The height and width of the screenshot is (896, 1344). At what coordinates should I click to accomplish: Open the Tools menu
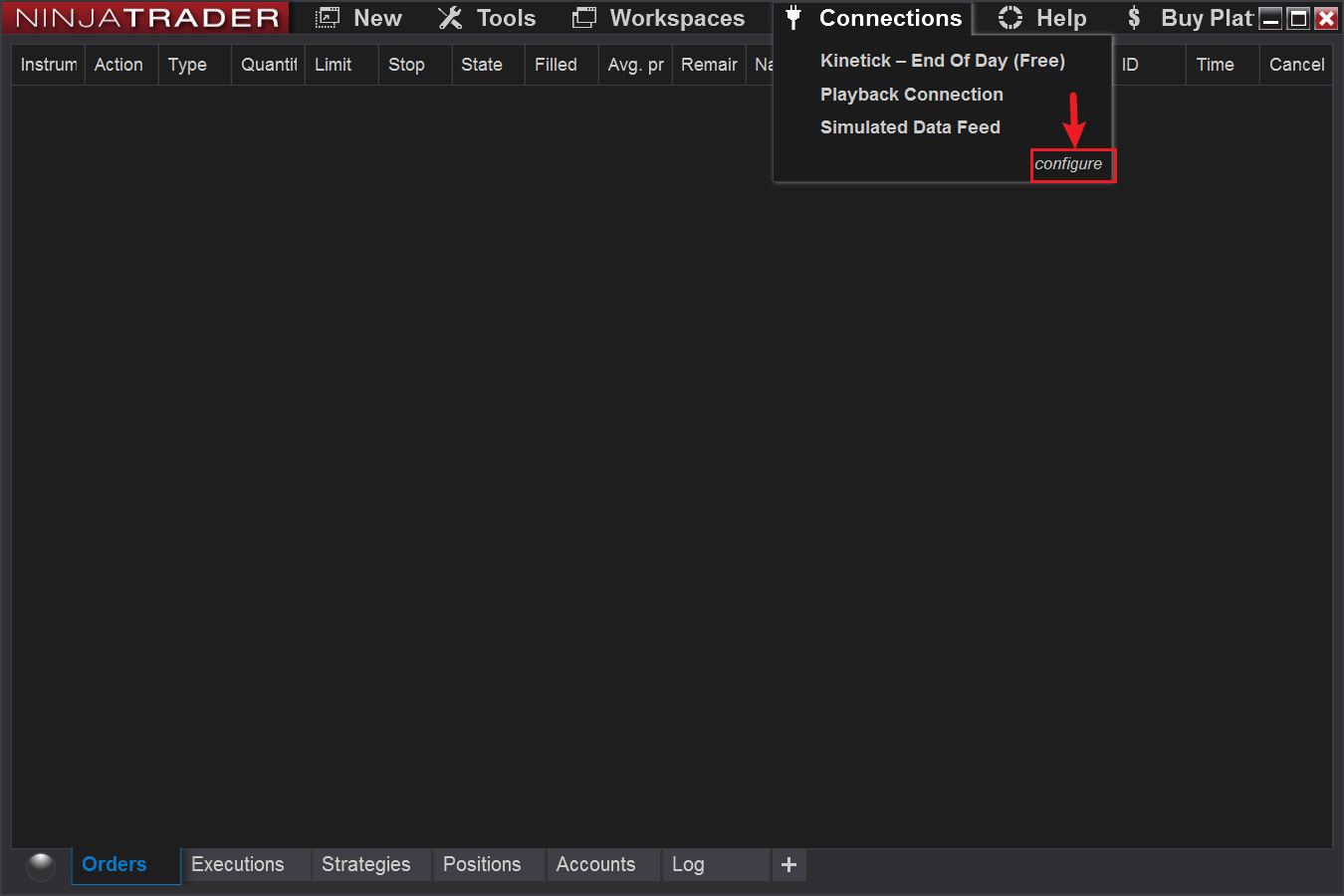tap(487, 18)
